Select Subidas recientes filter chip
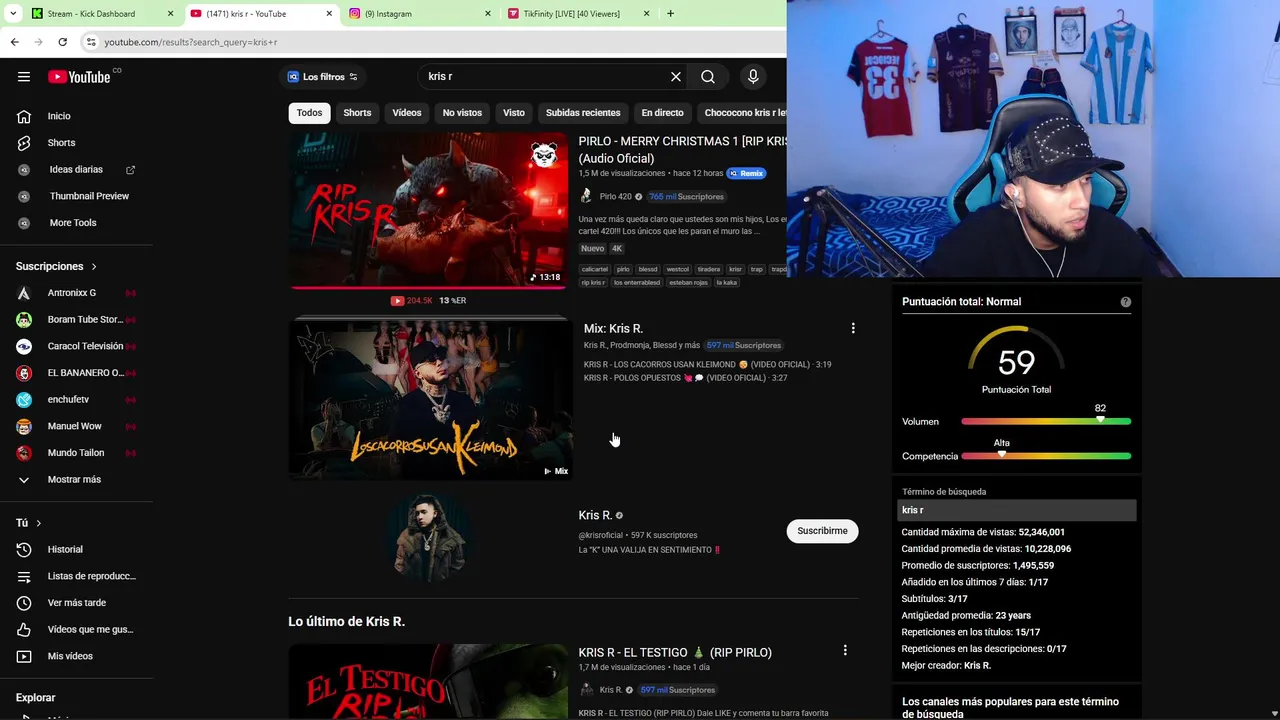The height and width of the screenshot is (720, 1280). tap(583, 113)
